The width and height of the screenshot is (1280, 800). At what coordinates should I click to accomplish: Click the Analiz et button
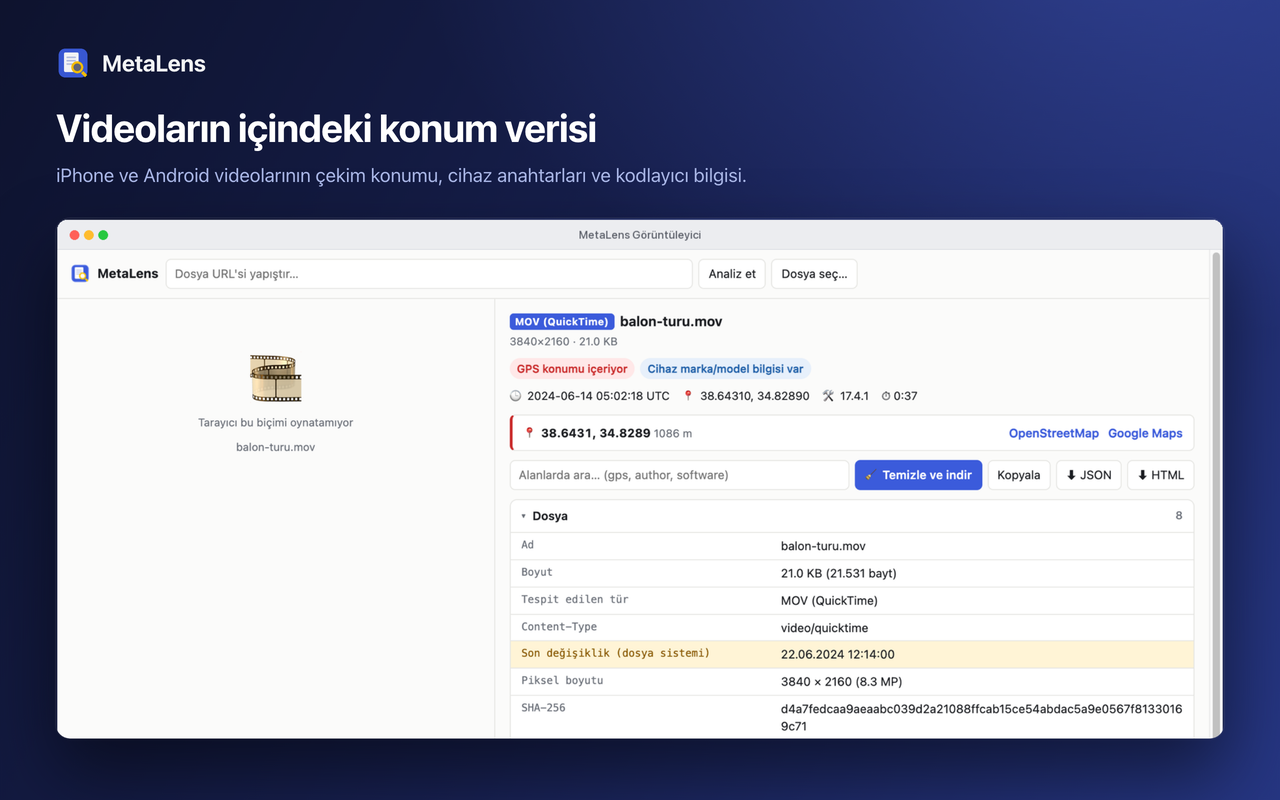click(x=733, y=274)
